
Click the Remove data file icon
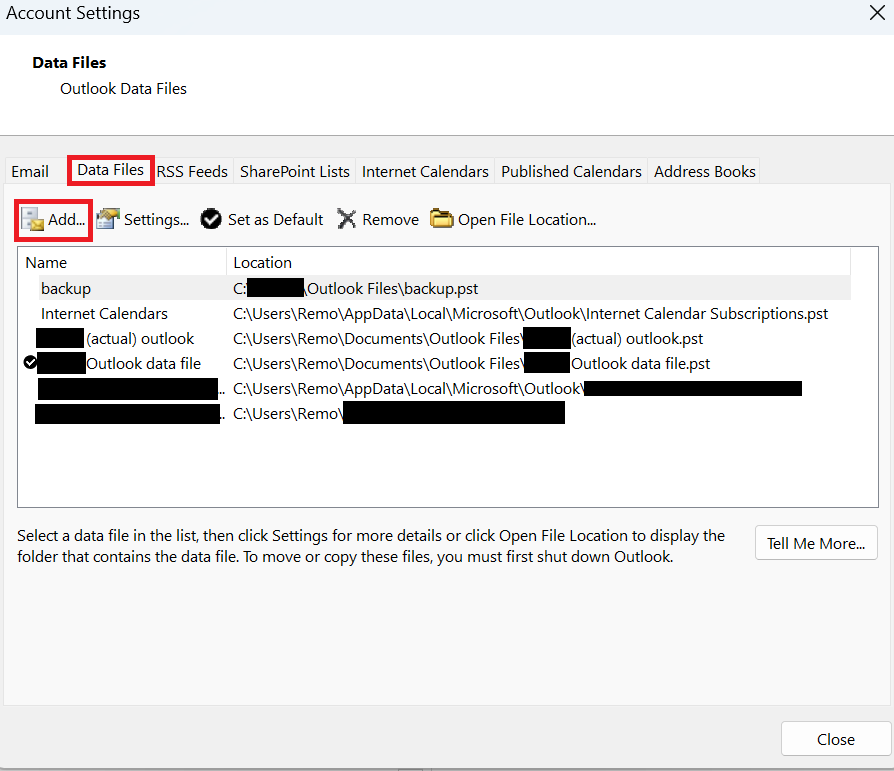[x=347, y=219]
